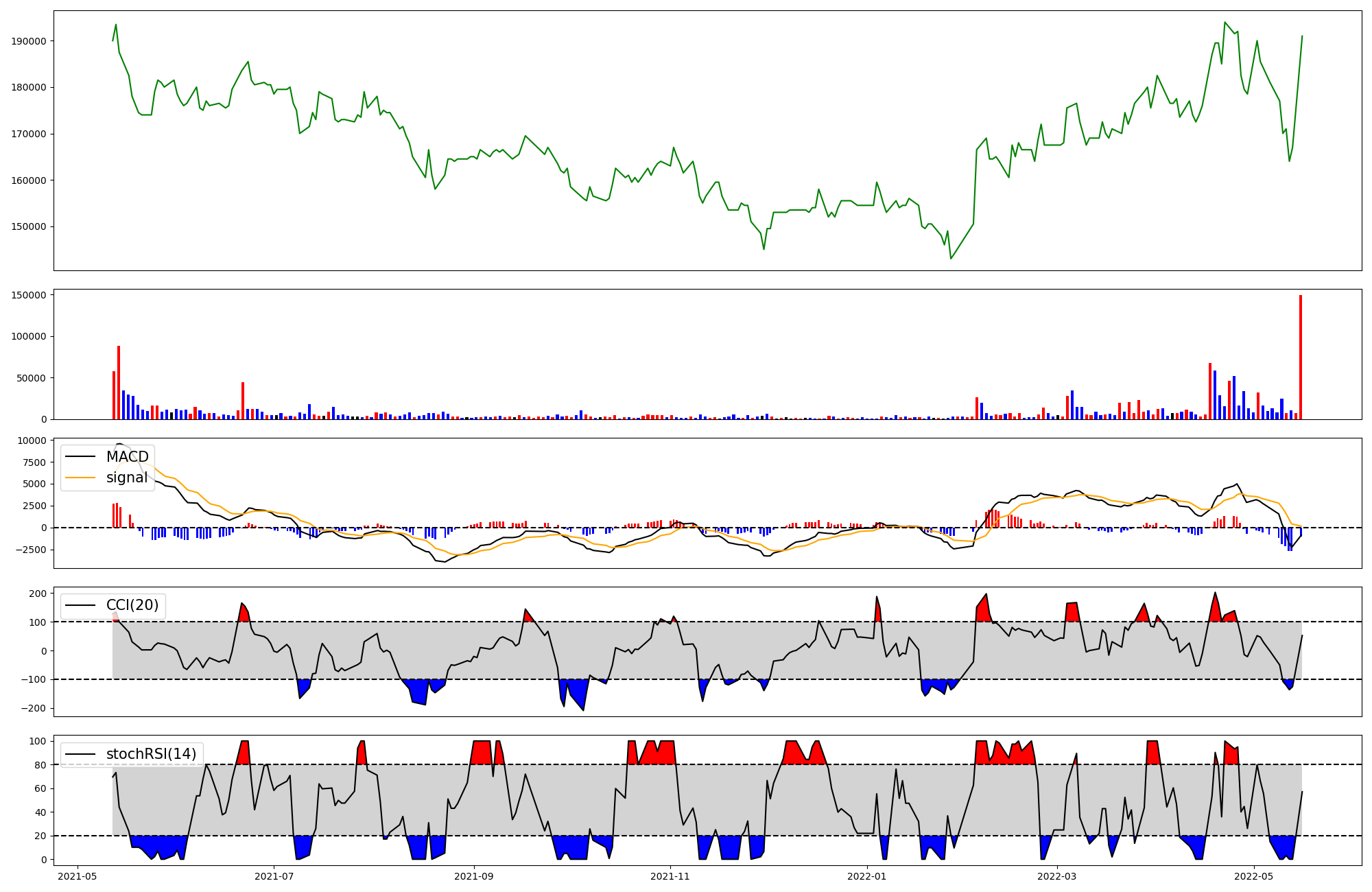The width and height of the screenshot is (1372, 892).
Task: Click the 10000 MACD axis label
Action: [32, 441]
